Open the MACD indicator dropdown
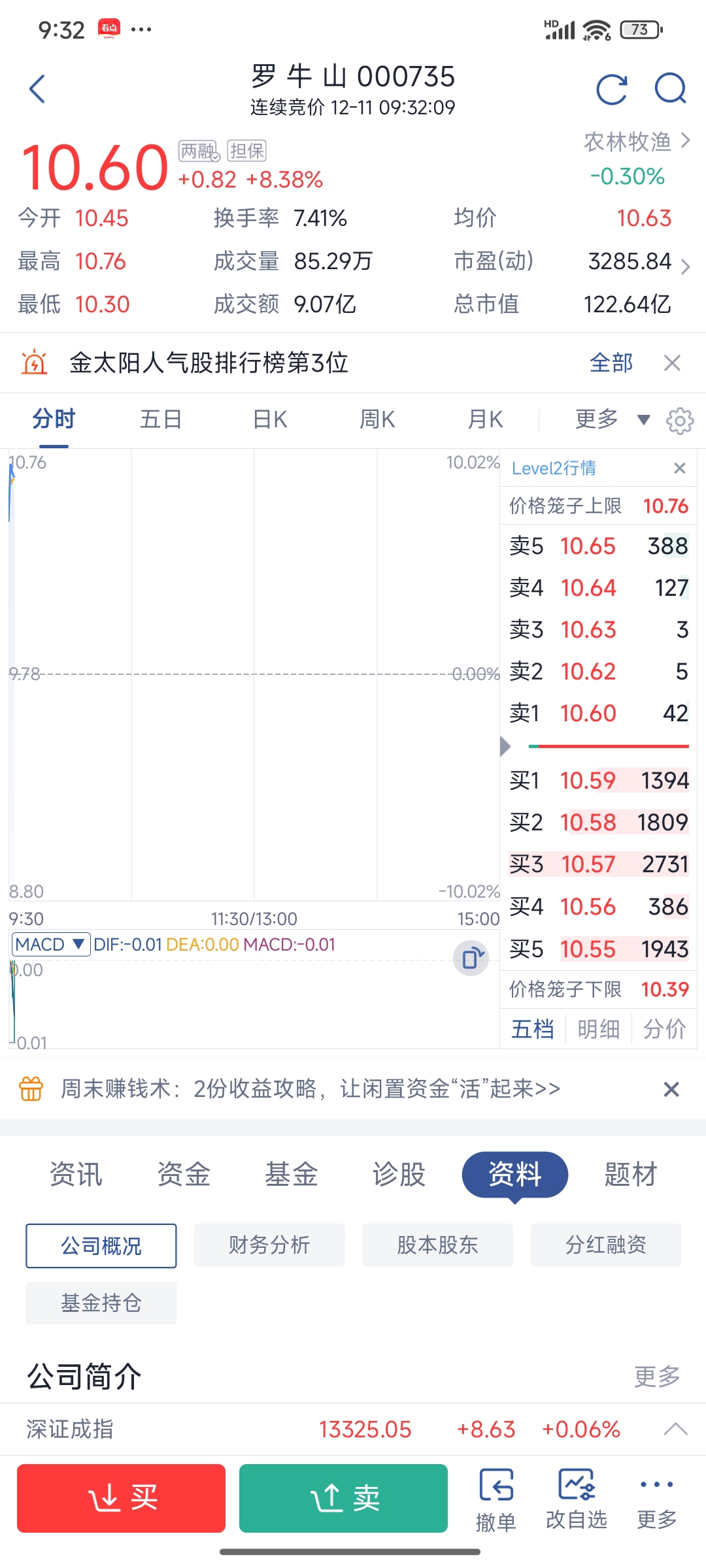The height and width of the screenshot is (1568, 706). pyautogui.click(x=50, y=945)
